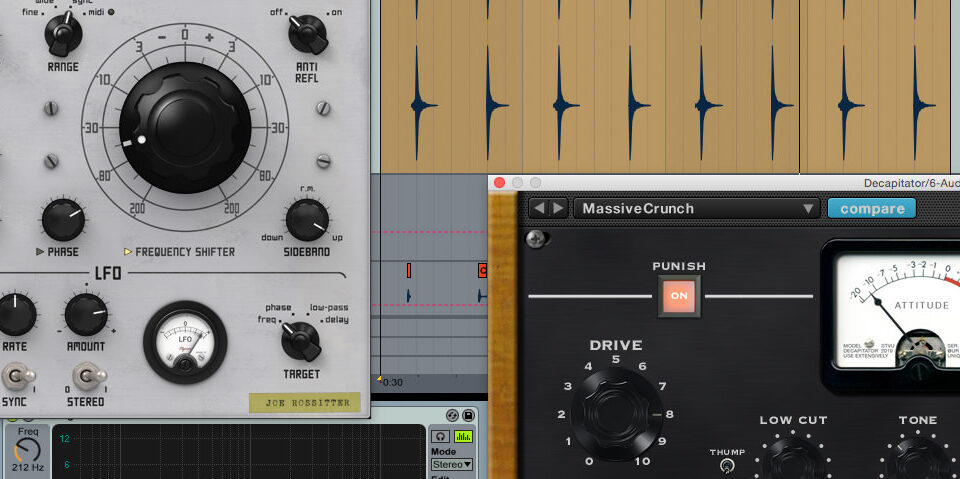
Task: Click the save preset disk icon
Action: [x=468, y=415]
